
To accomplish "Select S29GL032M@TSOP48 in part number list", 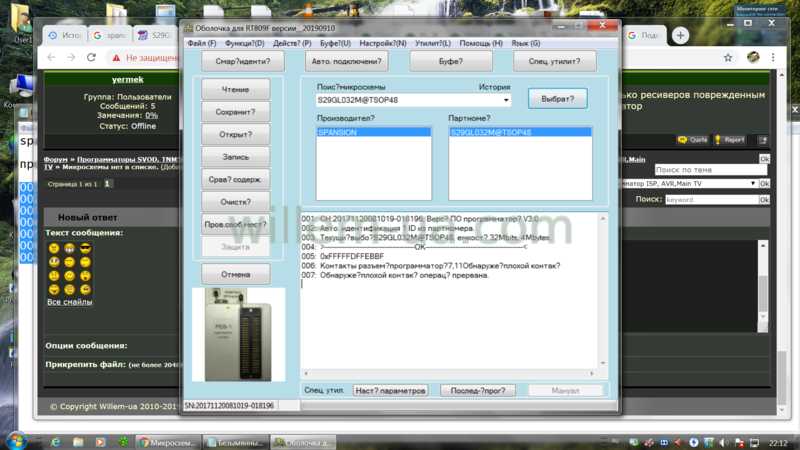I will [520, 132].
